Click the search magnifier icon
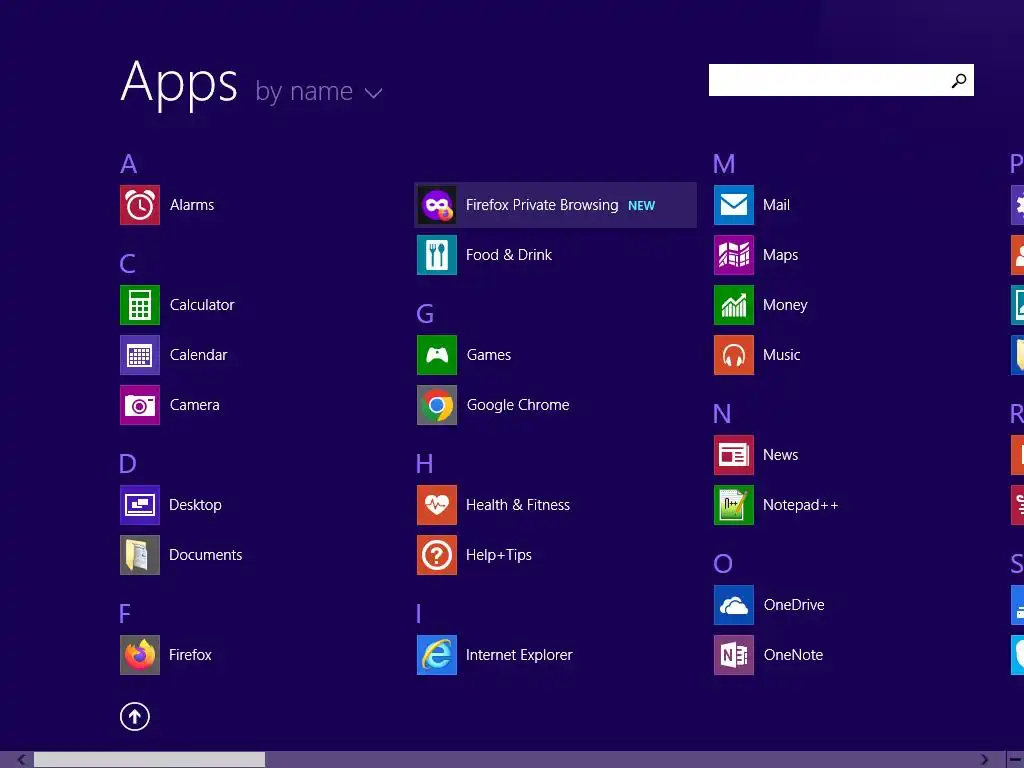 pyautogui.click(x=959, y=80)
